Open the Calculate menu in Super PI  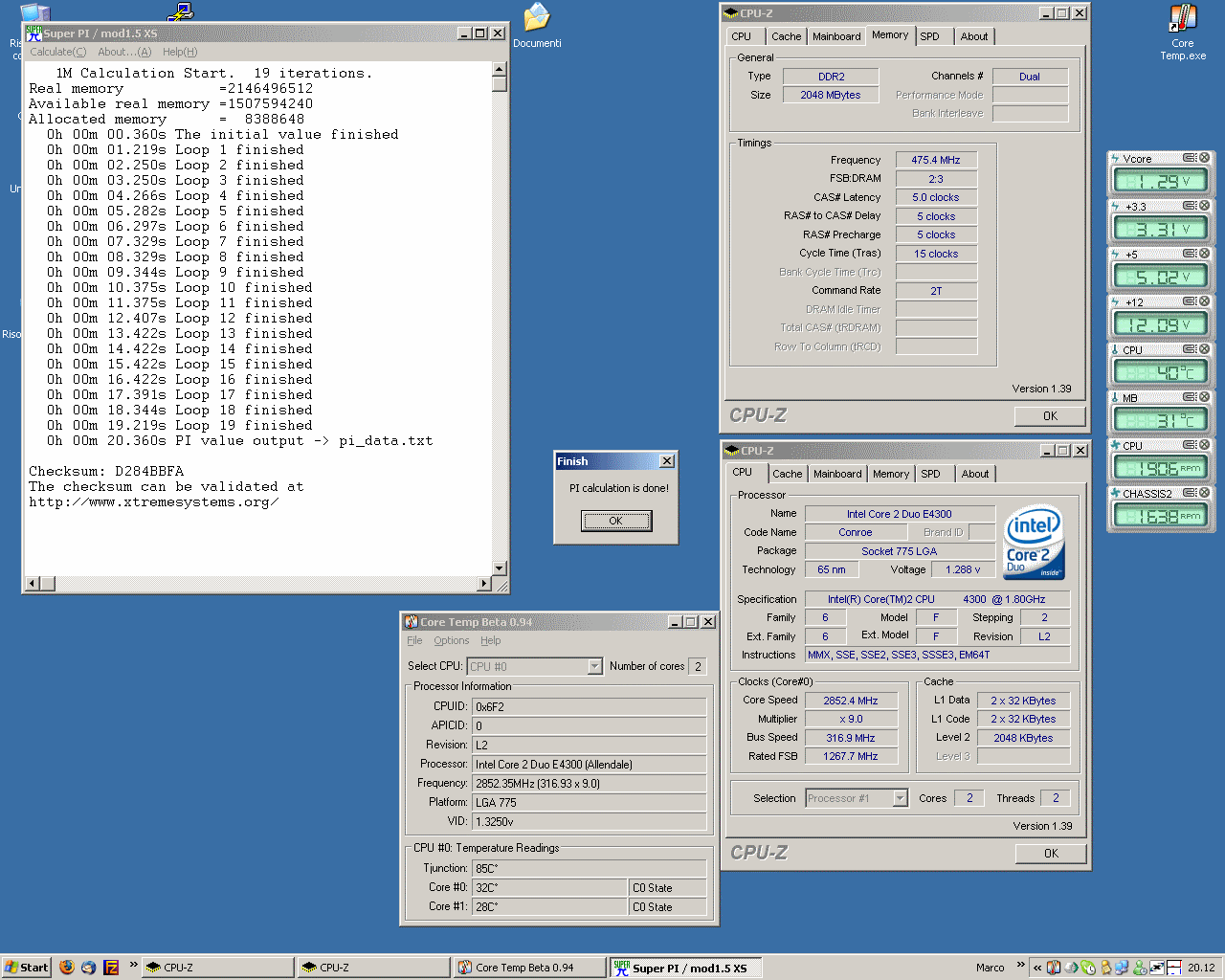click(x=57, y=52)
